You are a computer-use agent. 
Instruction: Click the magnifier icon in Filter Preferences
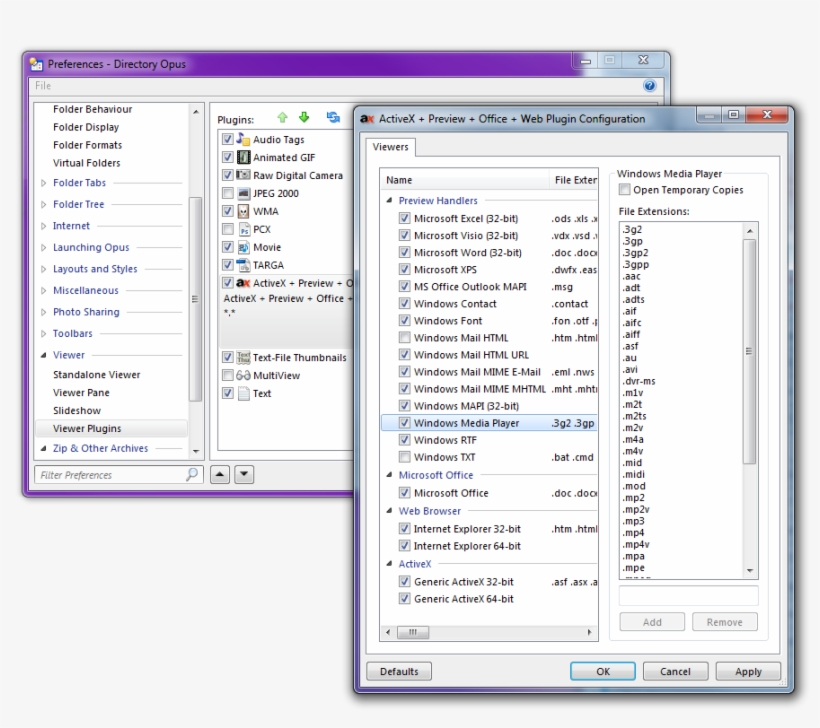tap(192, 474)
